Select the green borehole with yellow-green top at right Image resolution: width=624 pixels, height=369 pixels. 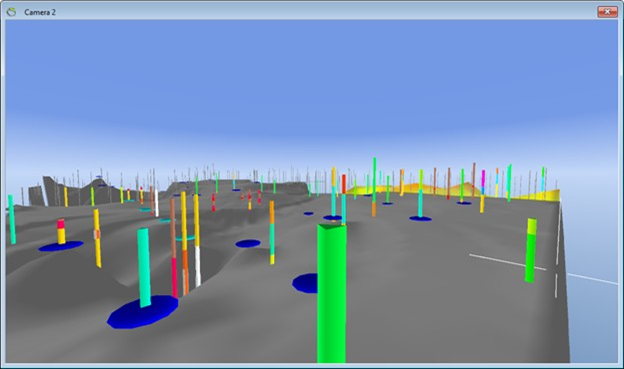530,250
